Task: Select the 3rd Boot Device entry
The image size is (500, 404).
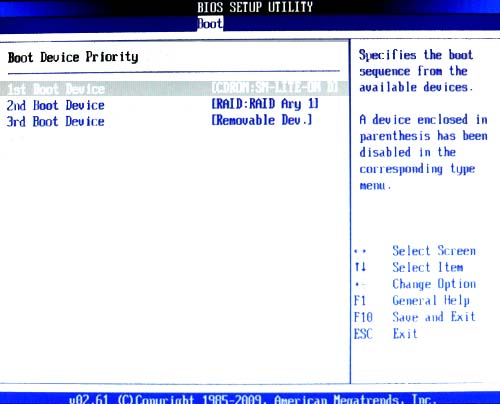Action: point(56,121)
